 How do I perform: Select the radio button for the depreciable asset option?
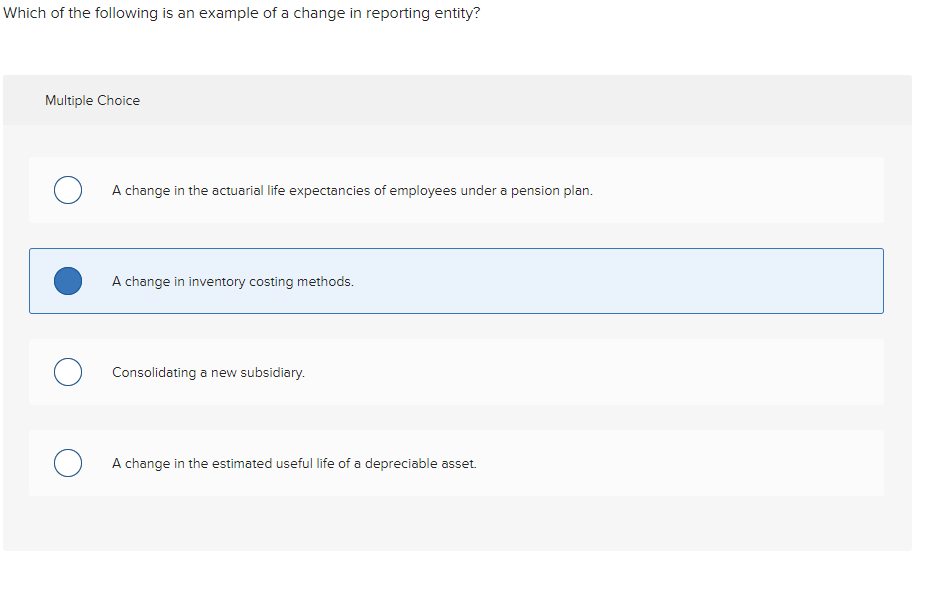click(67, 462)
